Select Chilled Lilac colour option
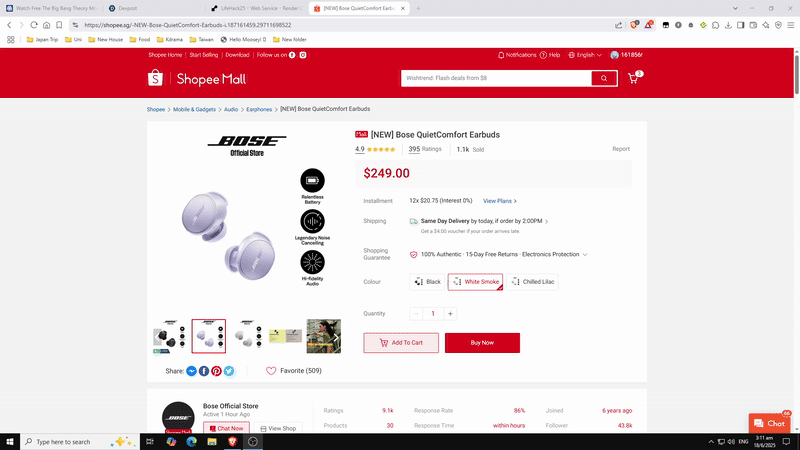The image size is (800, 450). tap(532, 282)
